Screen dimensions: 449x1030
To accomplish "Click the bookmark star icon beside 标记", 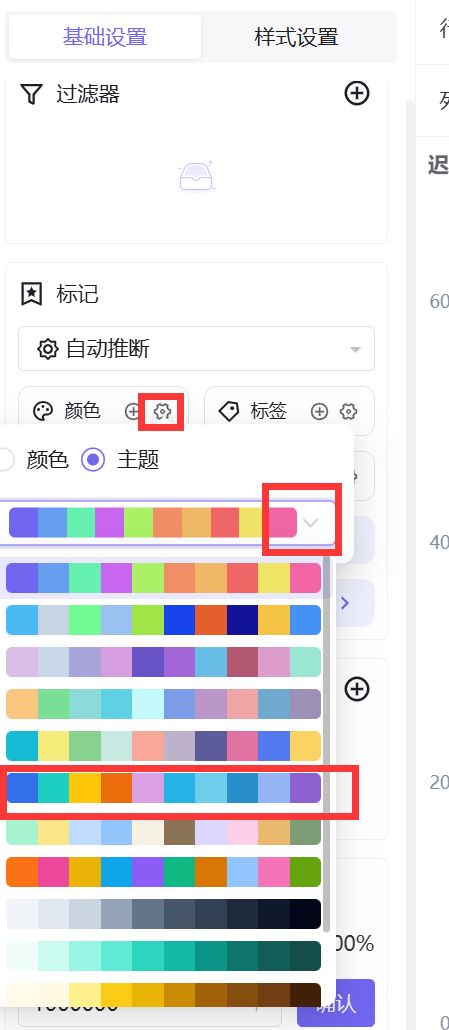I will tap(31, 294).
